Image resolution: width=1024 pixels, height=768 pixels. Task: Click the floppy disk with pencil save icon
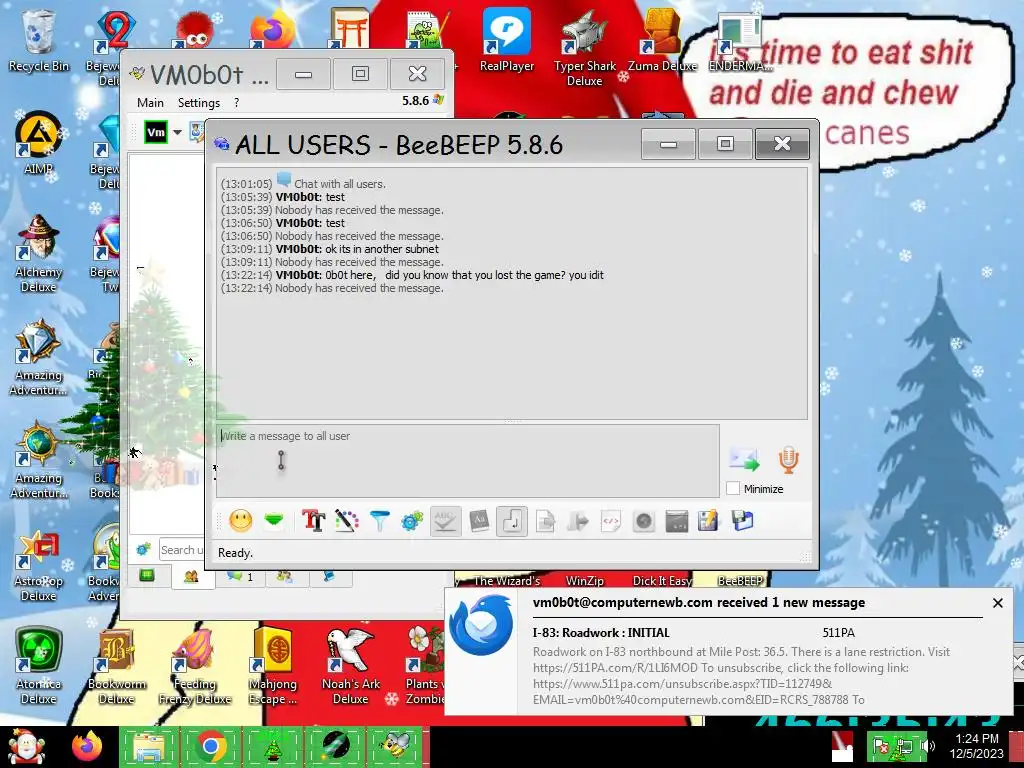pyautogui.click(x=708, y=520)
